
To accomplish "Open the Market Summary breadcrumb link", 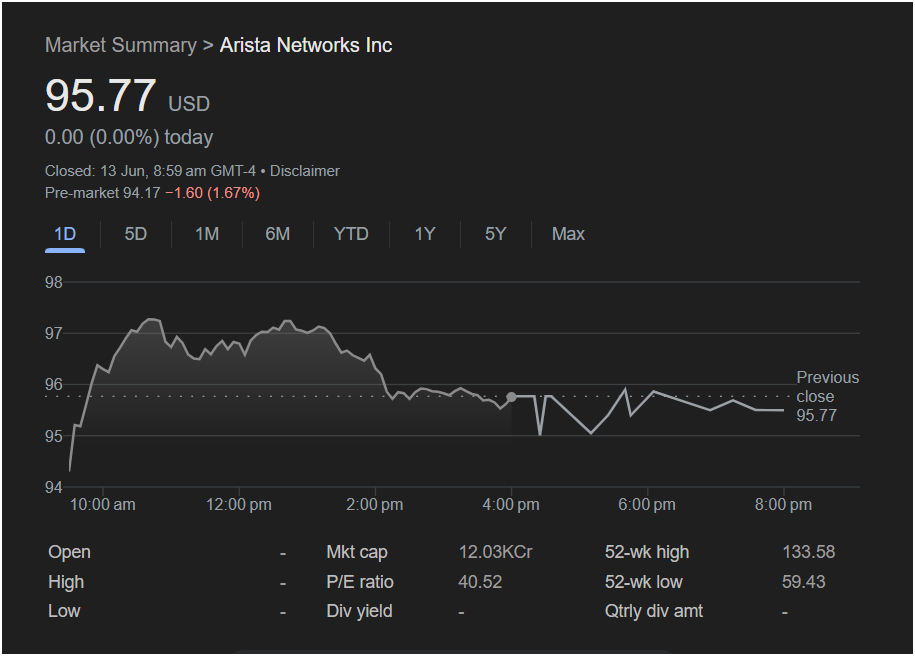I will pos(121,46).
